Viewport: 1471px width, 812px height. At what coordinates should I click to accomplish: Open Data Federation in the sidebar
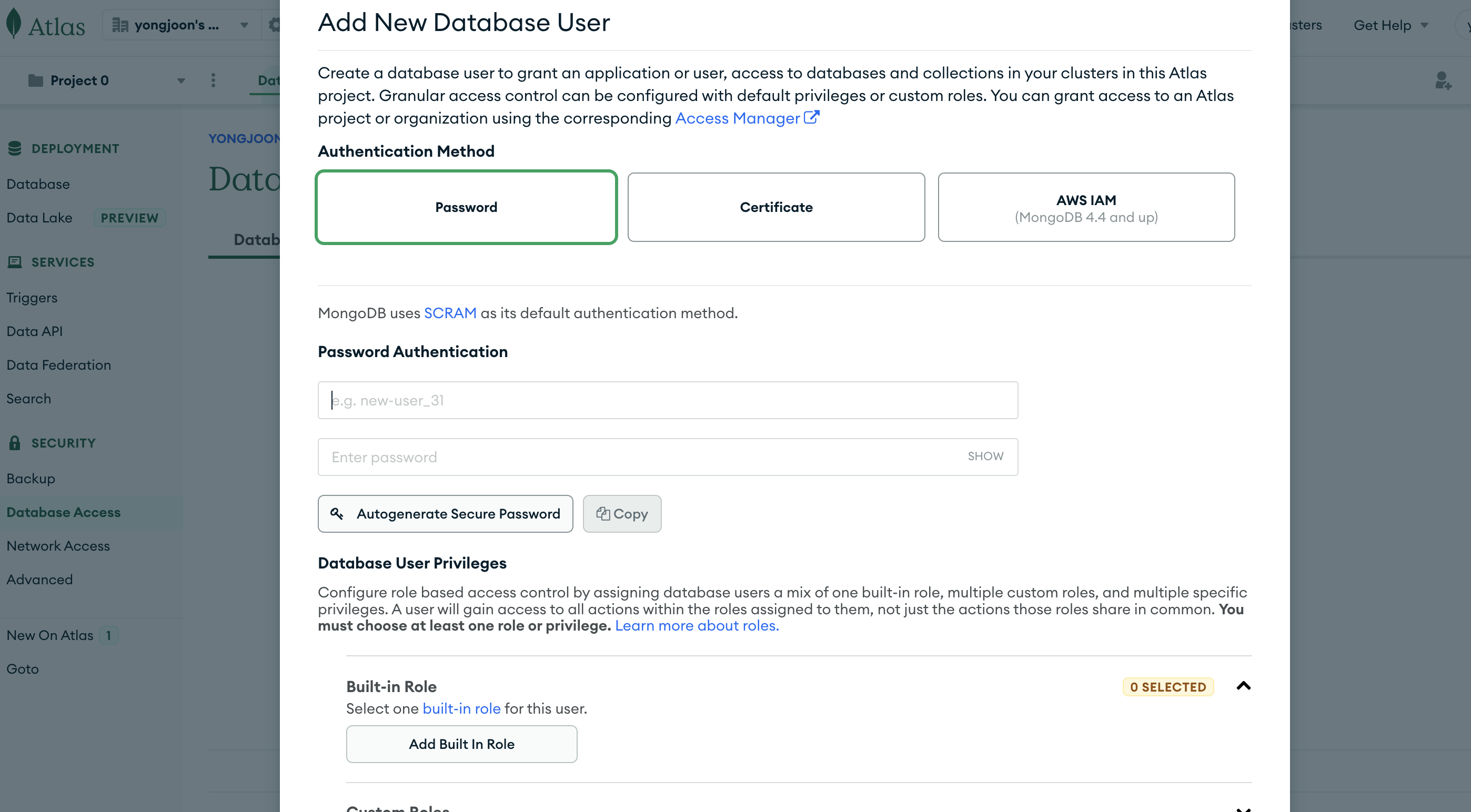[59, 364]
